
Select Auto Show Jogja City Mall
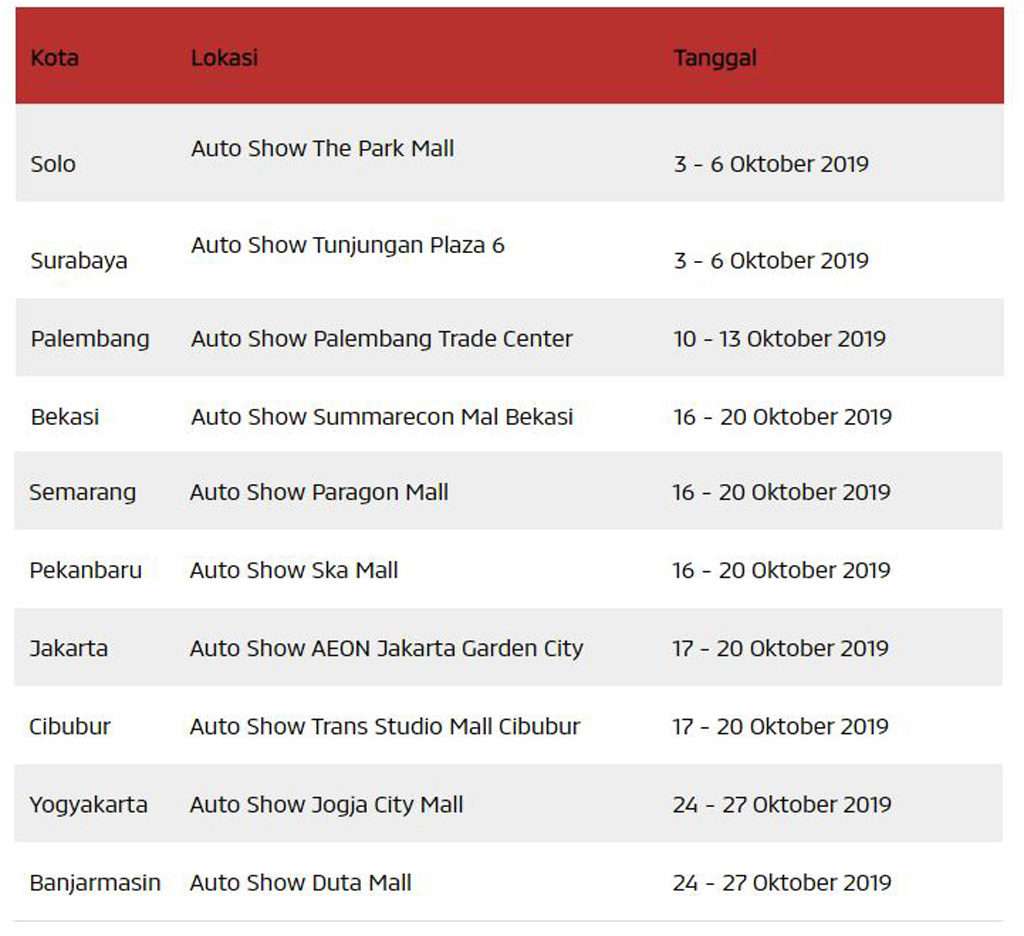(327, 805)
